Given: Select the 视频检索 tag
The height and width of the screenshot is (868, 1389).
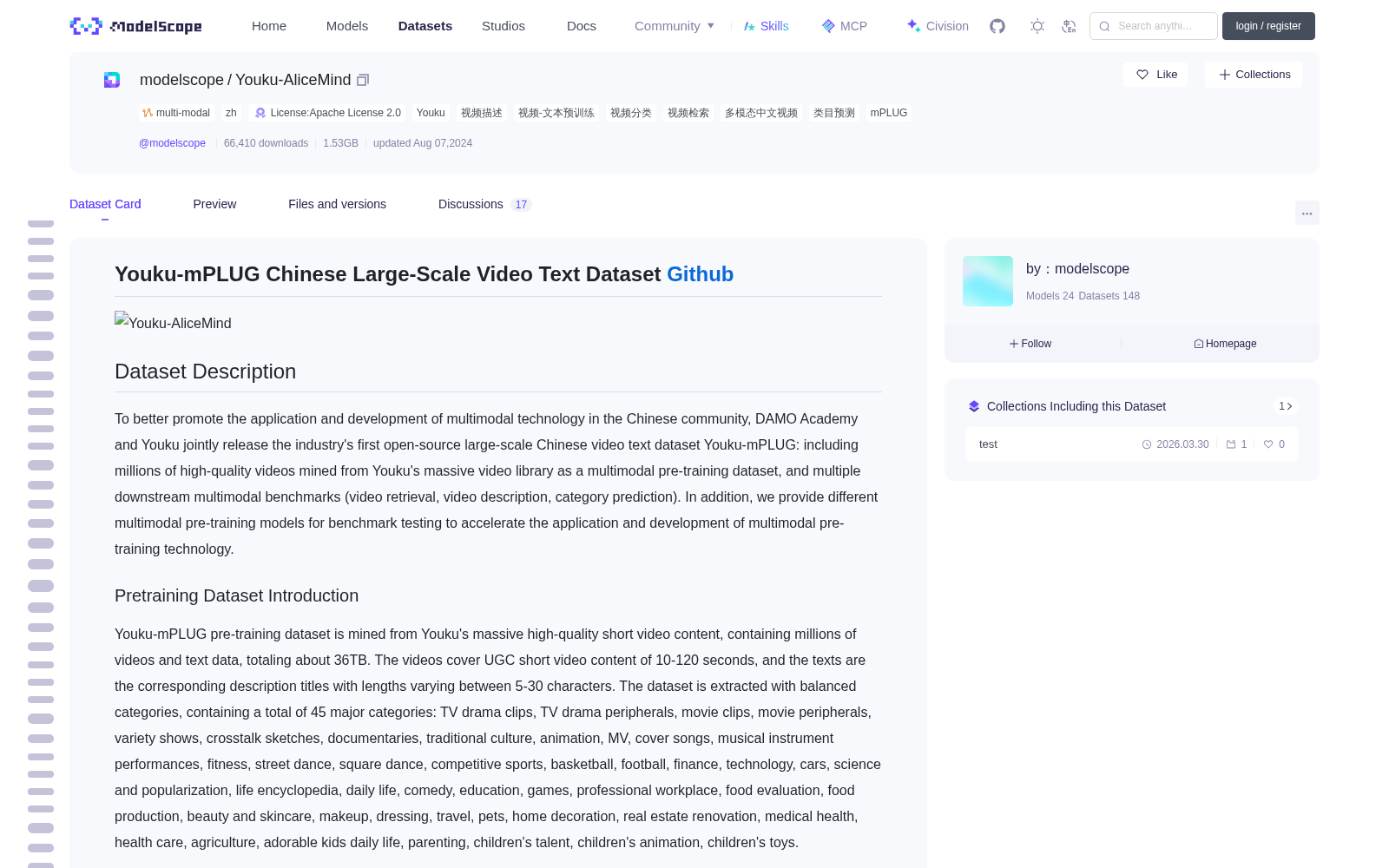Looking at the screenshot, I should pyautogui.click(x=688, y=113).
